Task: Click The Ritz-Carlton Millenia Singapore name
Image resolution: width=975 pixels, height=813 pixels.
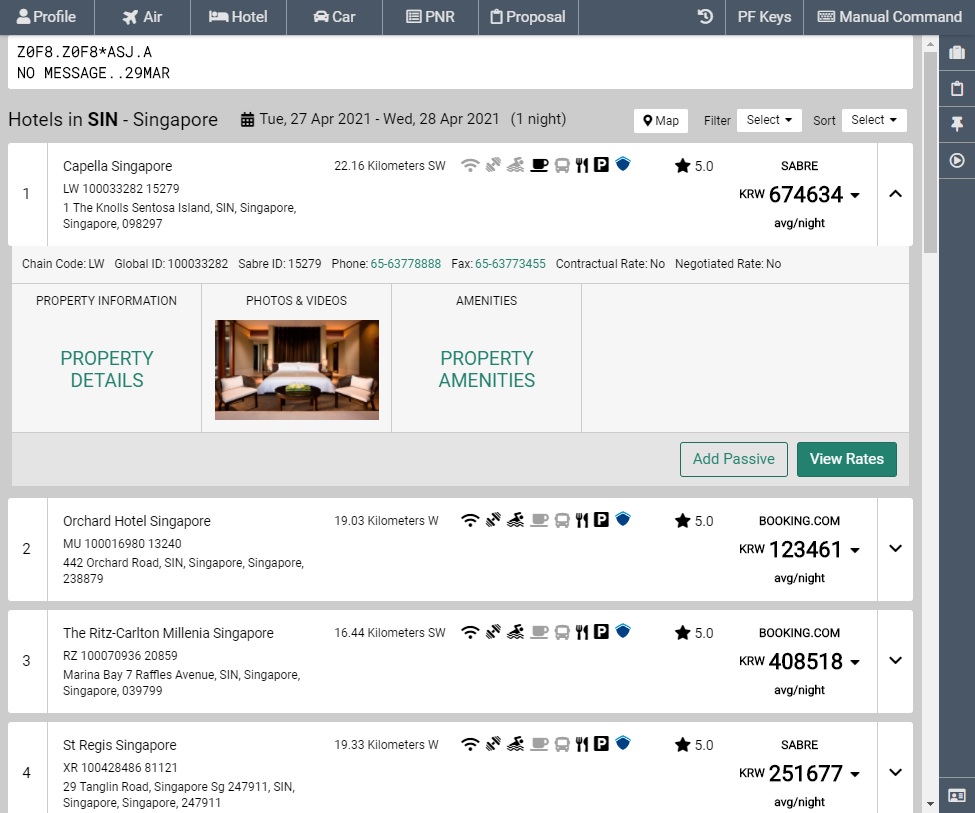Action: 168,633
